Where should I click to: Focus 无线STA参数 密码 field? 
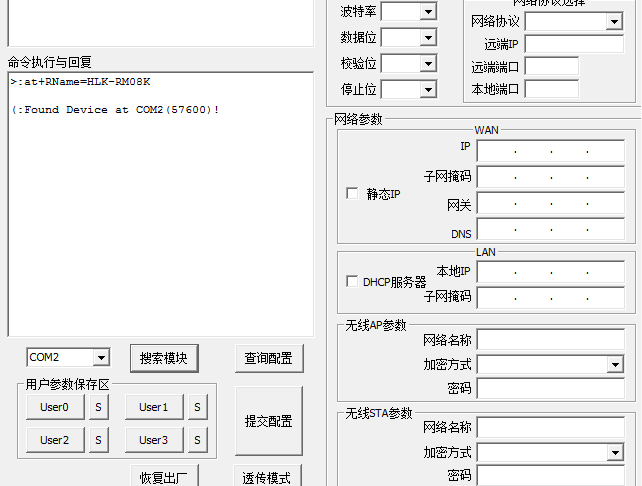click(551, 475)
